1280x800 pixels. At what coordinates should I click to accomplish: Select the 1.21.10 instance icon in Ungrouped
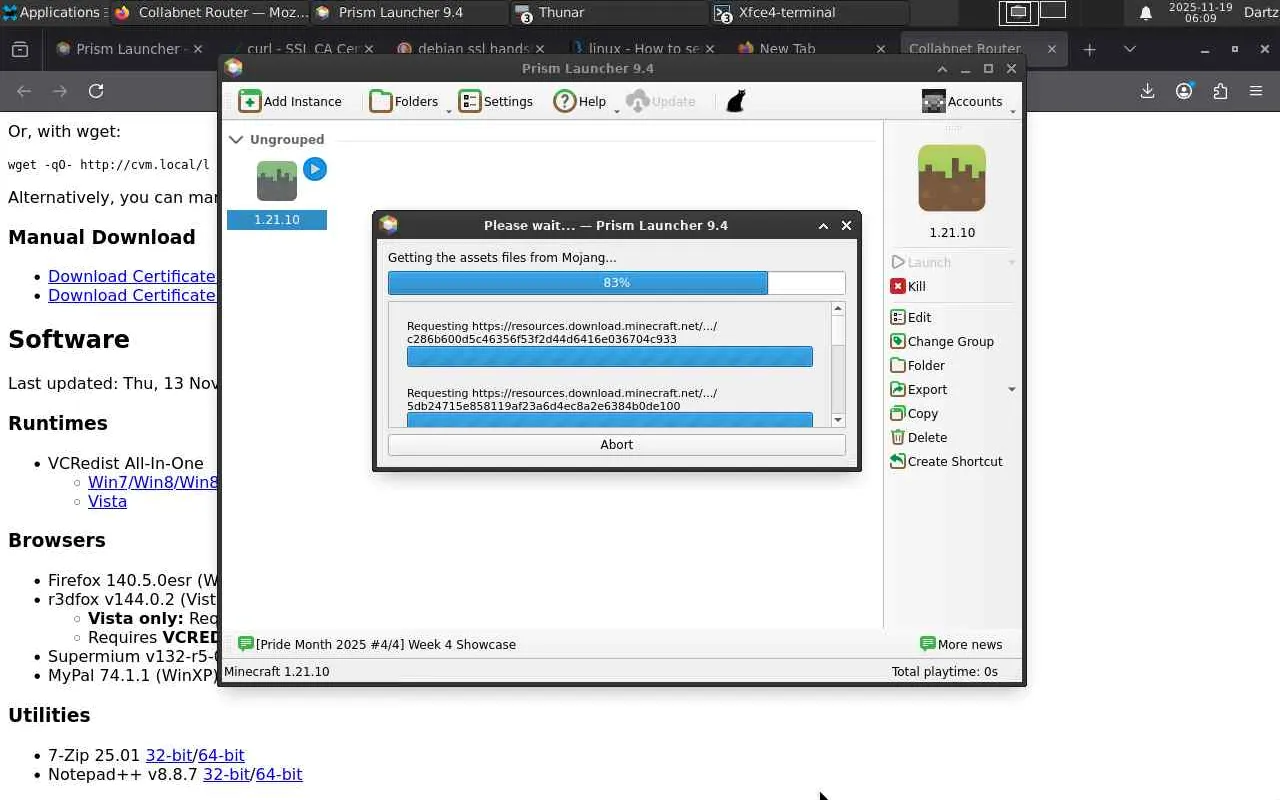pyautogui.click(x=277, y=181)
